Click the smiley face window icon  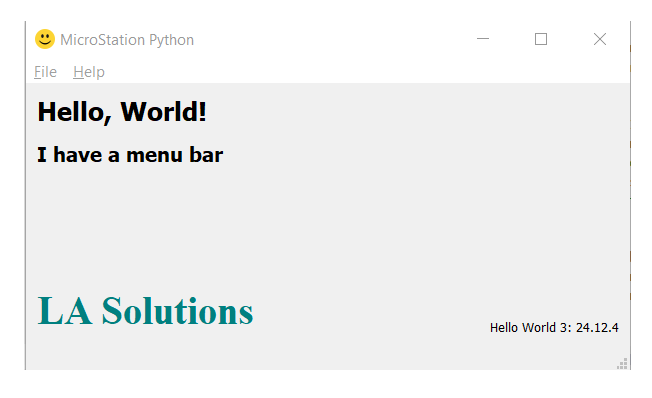(x=45, y=39)
